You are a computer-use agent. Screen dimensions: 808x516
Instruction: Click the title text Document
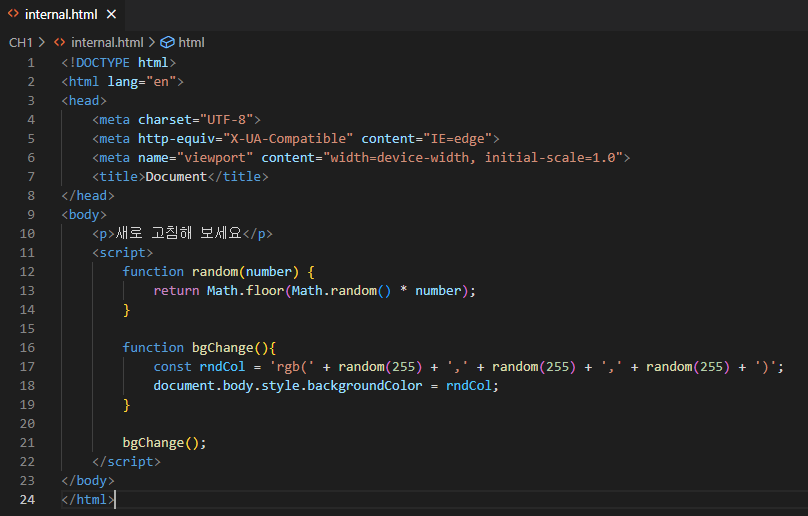pyautogui.click(x=176, y=177)
